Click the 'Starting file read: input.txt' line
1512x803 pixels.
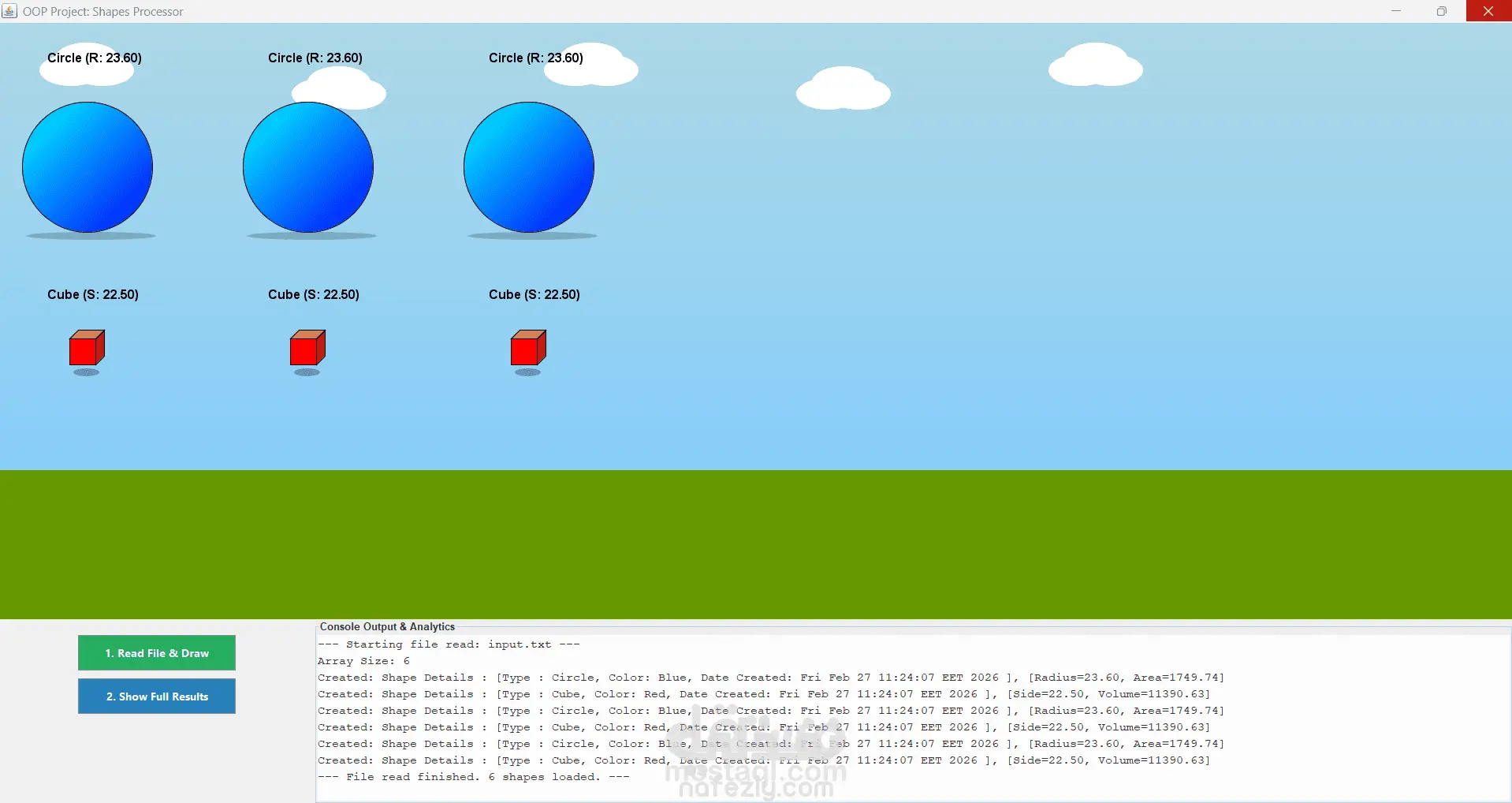coord(449,644)
